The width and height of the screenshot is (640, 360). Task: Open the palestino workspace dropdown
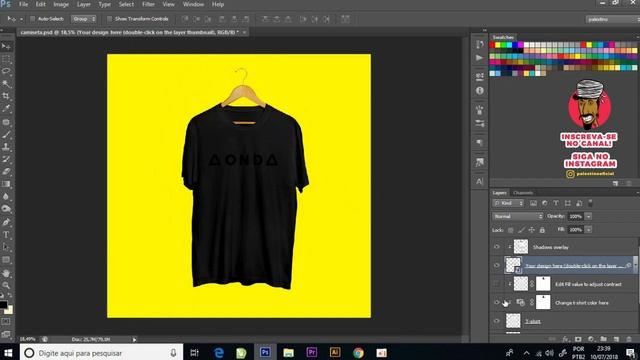click(613, 19)
